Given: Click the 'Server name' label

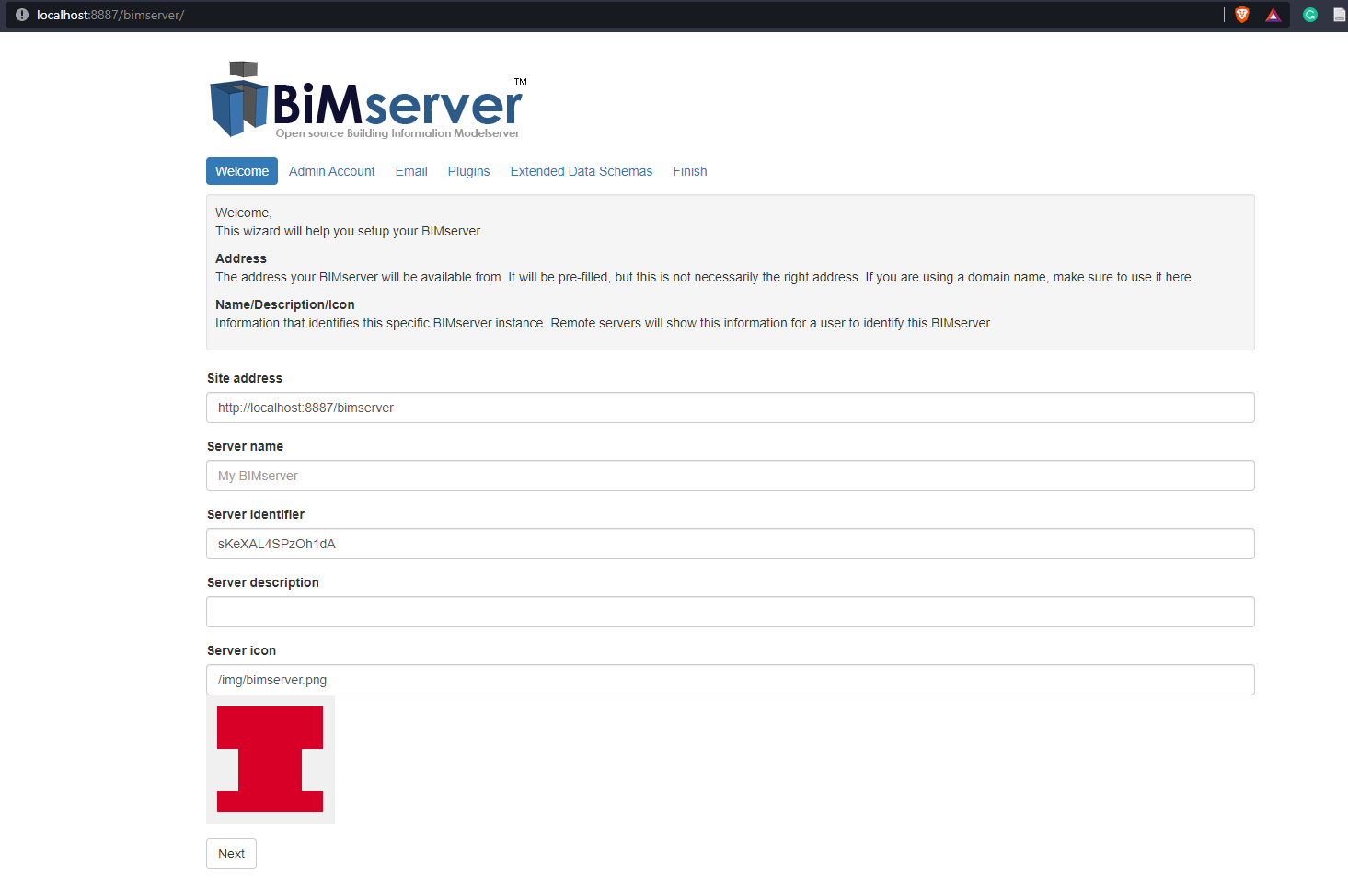Looking at the screenshot, I should pos(245,446).
